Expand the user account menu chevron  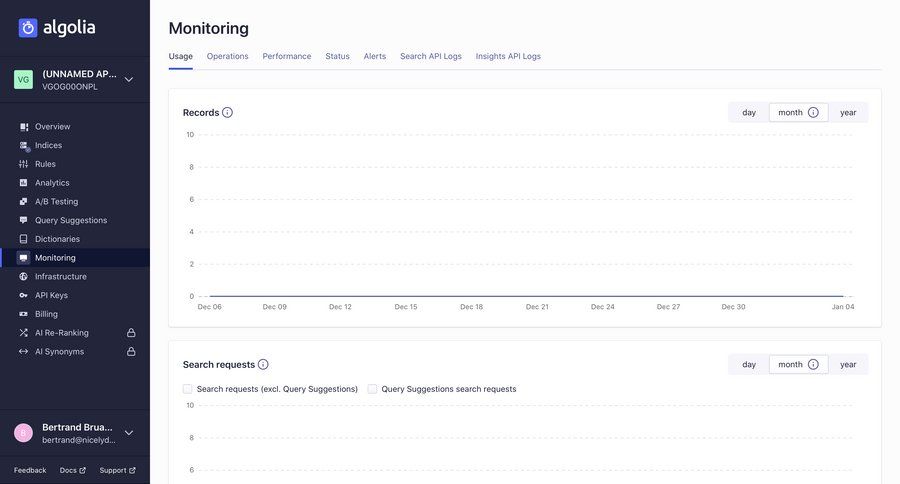[x=129, y=433]
